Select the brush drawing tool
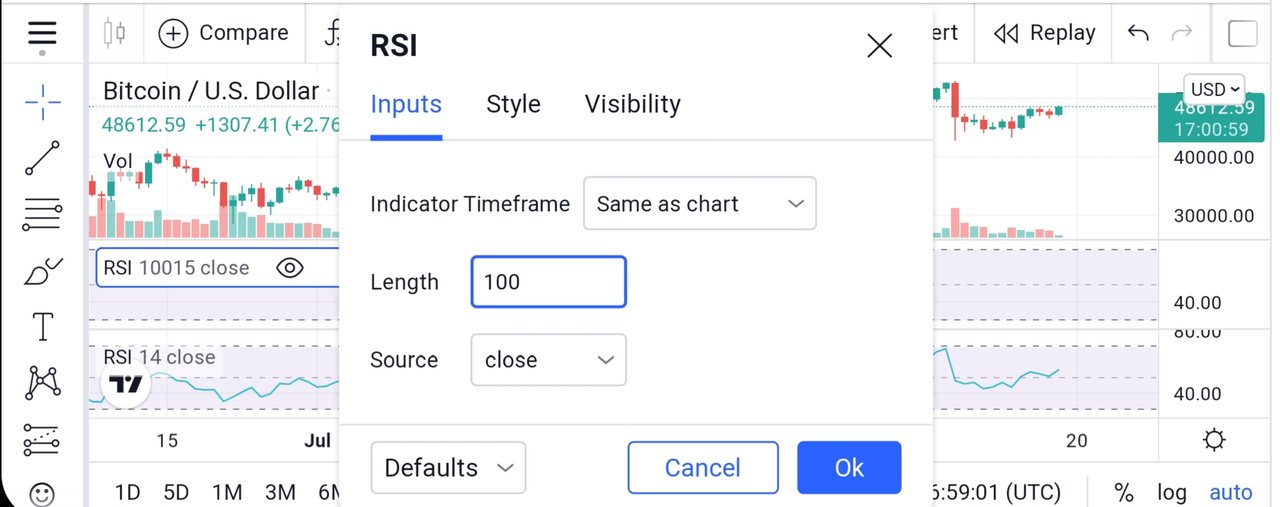 tap(43, 270)
